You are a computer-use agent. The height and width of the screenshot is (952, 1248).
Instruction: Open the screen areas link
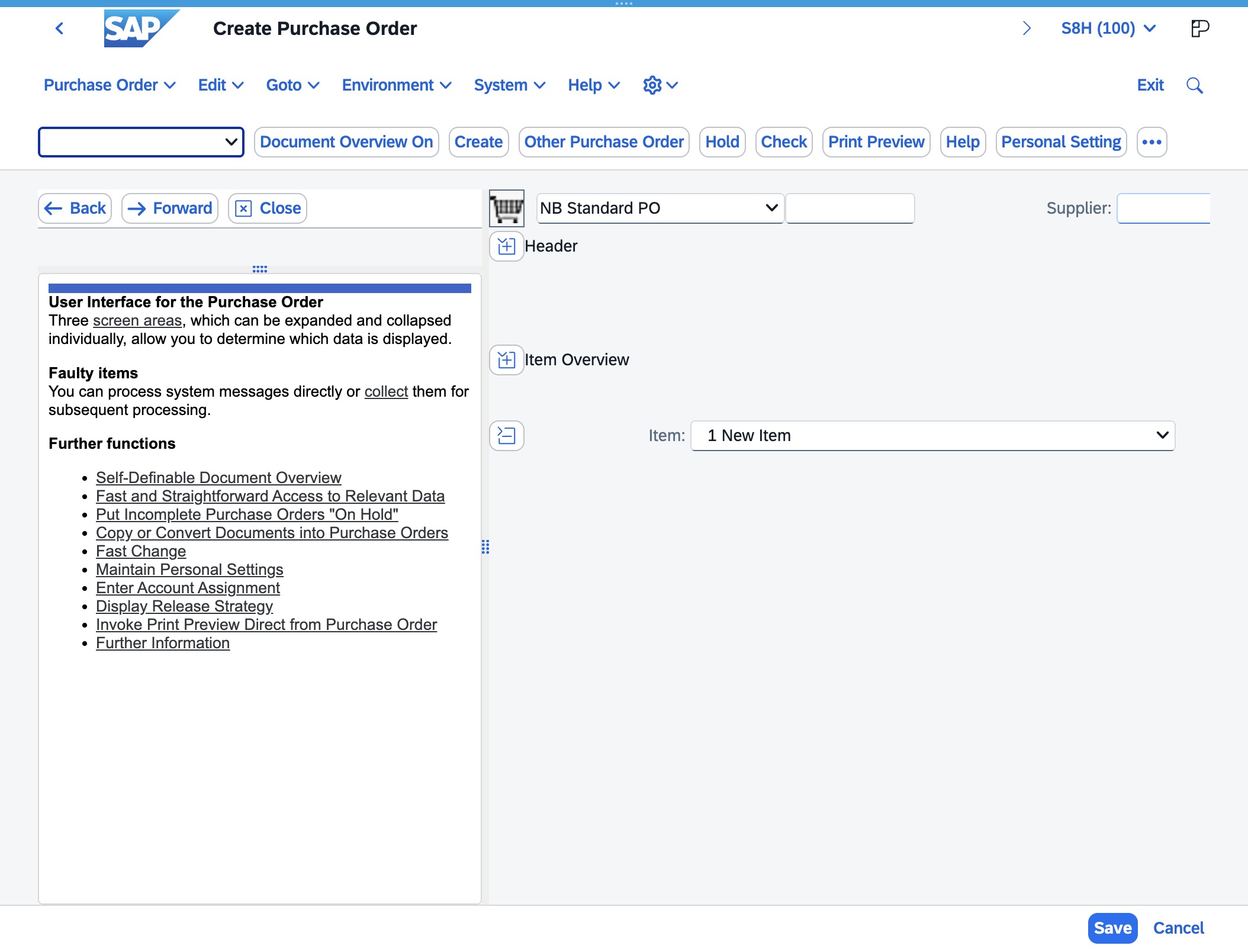click(x=137, y=320)
